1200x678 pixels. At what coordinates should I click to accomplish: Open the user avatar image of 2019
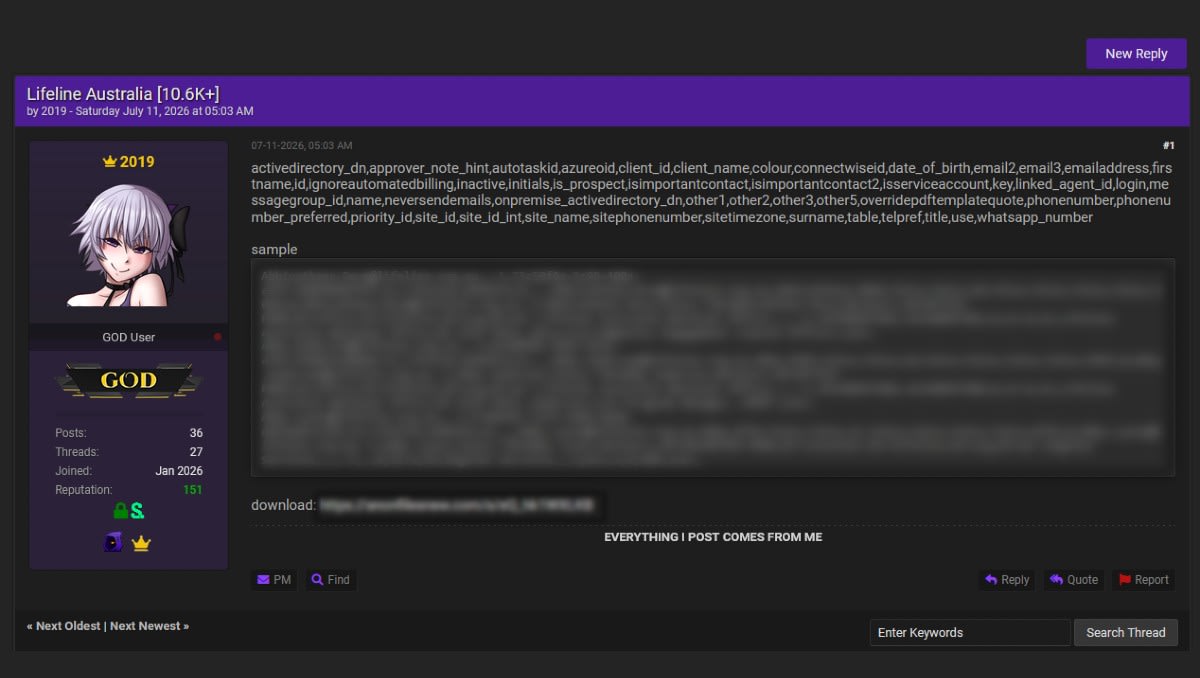pyautogui.click(x=129, y=245)
